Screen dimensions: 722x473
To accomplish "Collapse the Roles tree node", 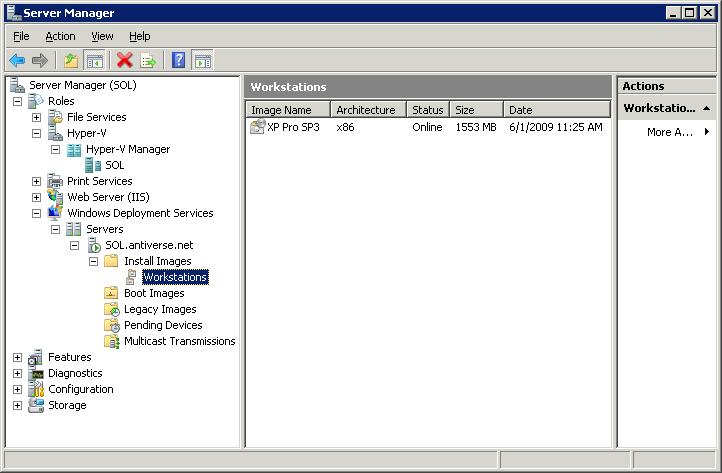I will click(17, 101).
